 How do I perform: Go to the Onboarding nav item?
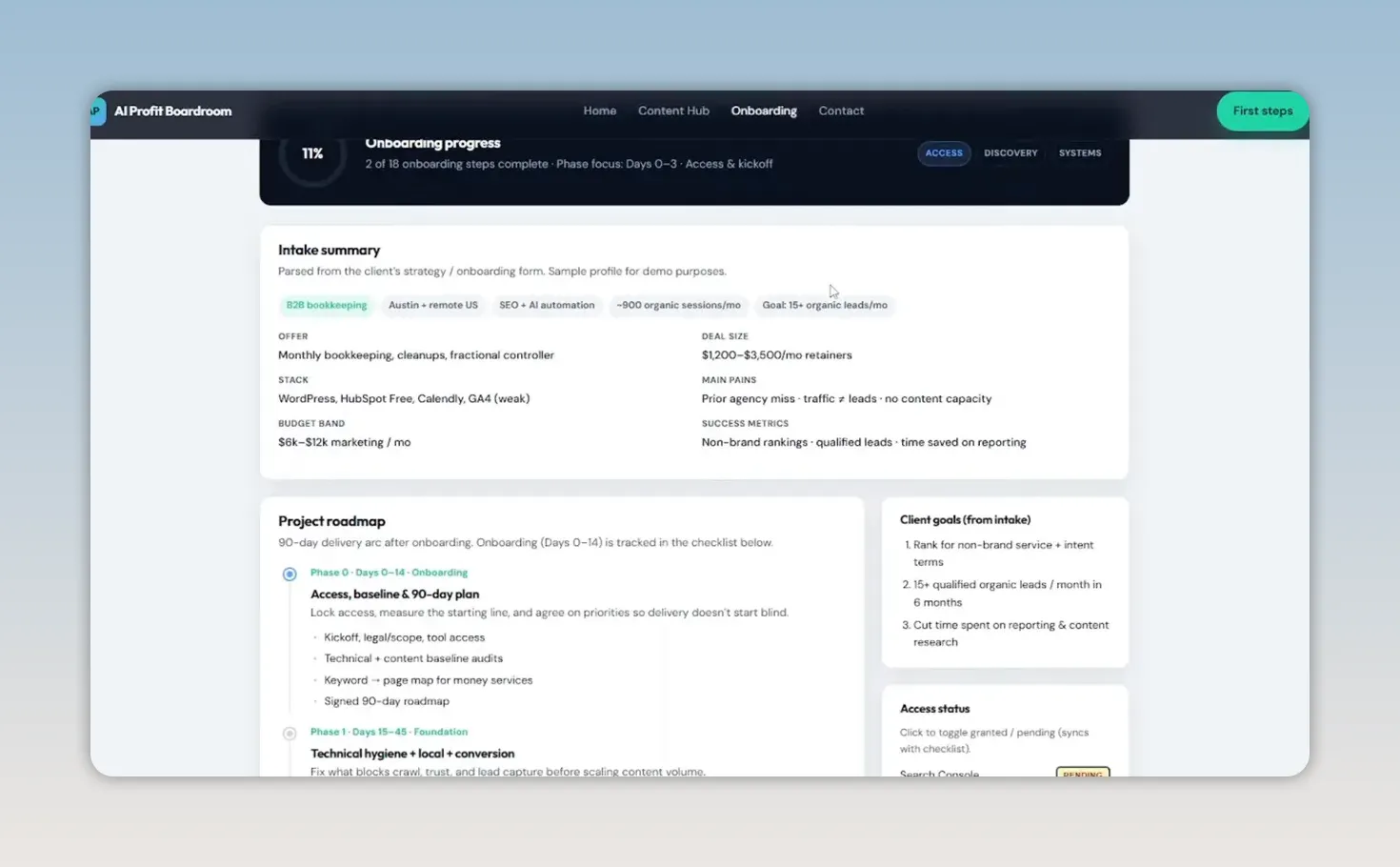(x=764, y=111)
